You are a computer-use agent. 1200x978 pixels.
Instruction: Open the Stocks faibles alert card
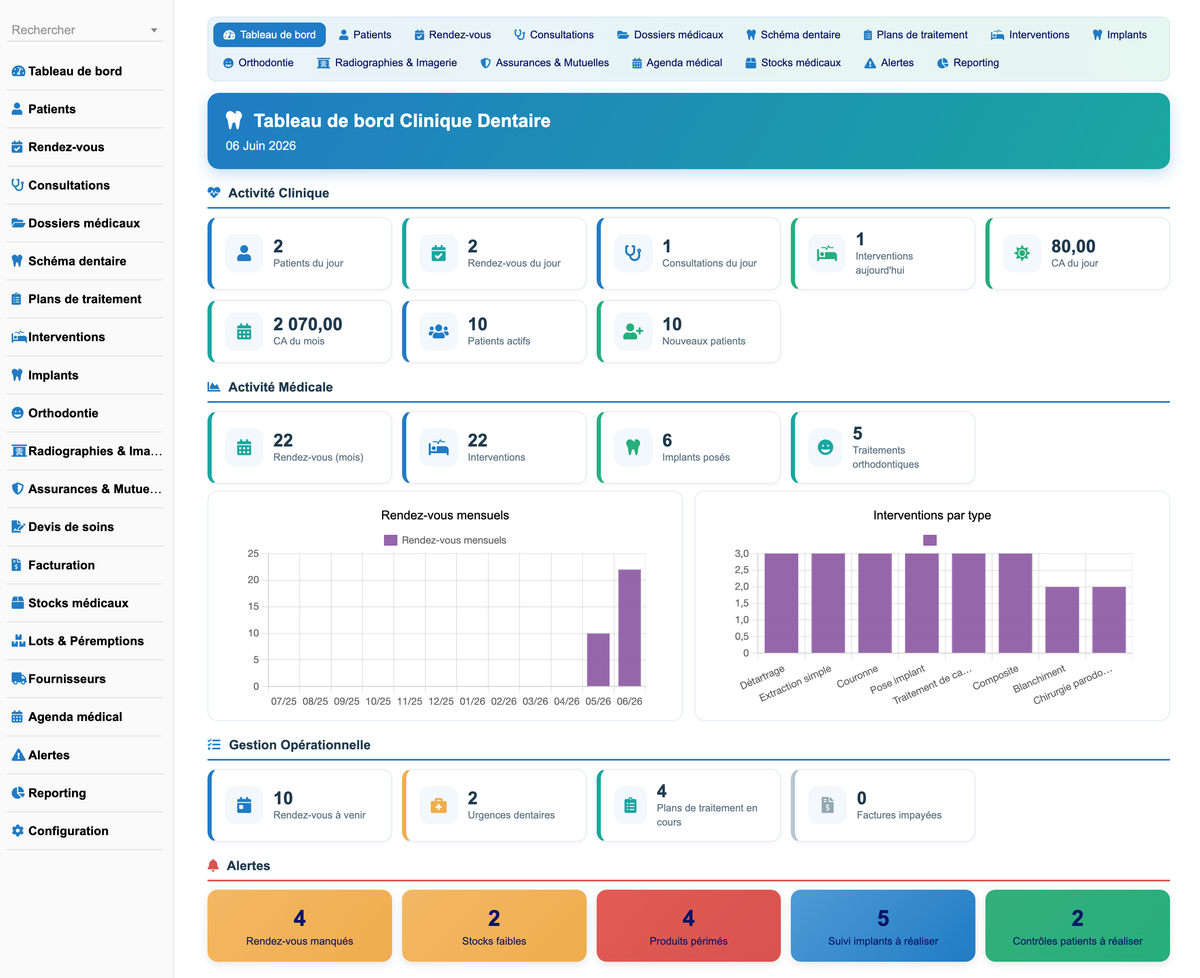point(494,925)
